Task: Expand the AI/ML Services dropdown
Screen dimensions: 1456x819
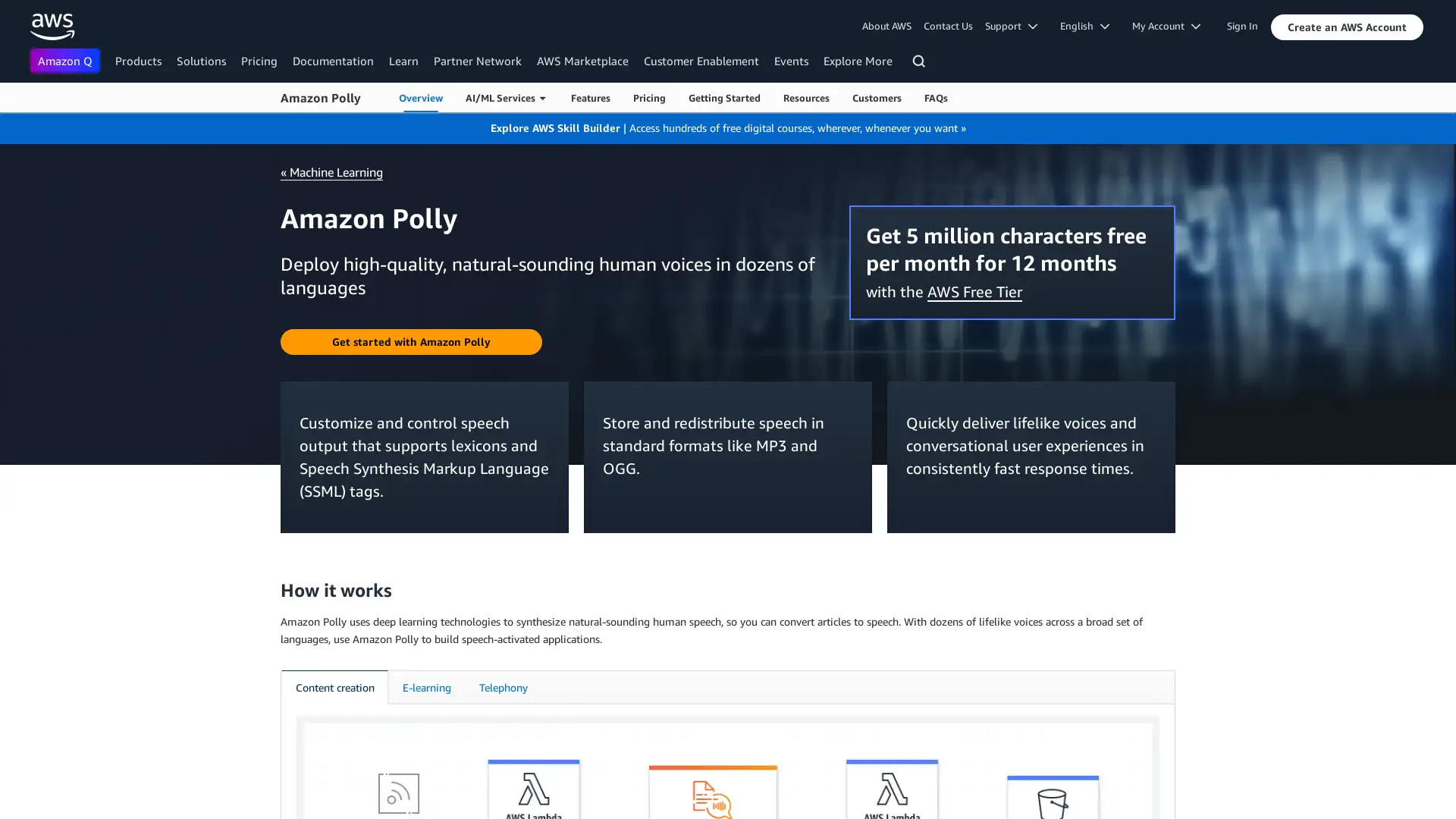Action: [x=505, y=97]
